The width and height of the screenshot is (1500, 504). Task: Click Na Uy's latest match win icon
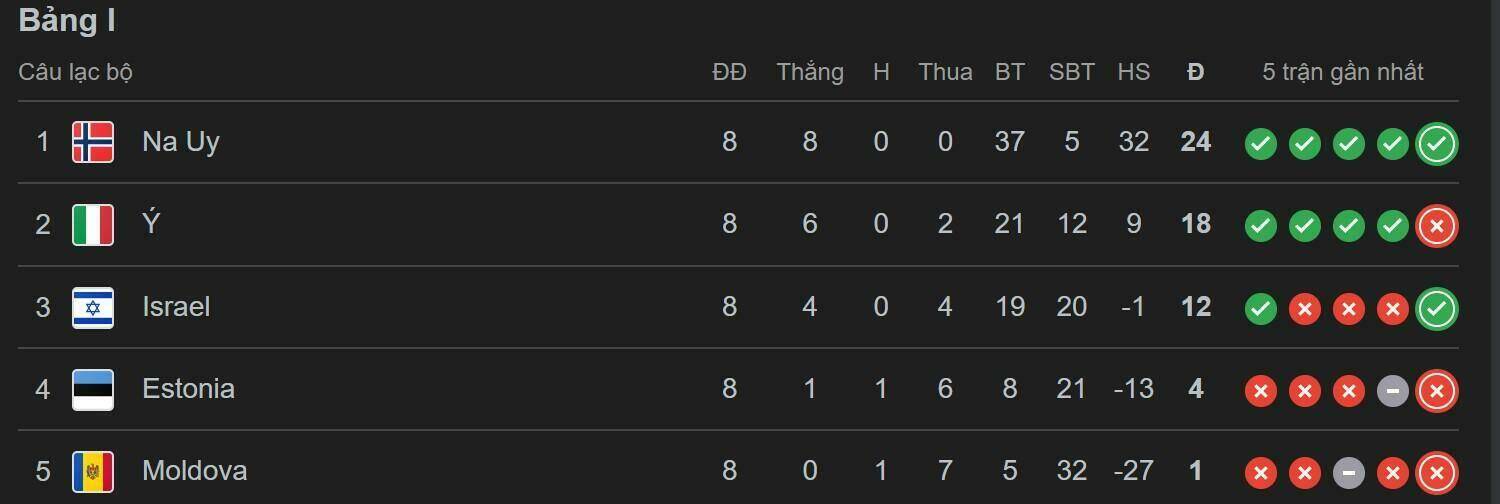(x=1436, y=144)
